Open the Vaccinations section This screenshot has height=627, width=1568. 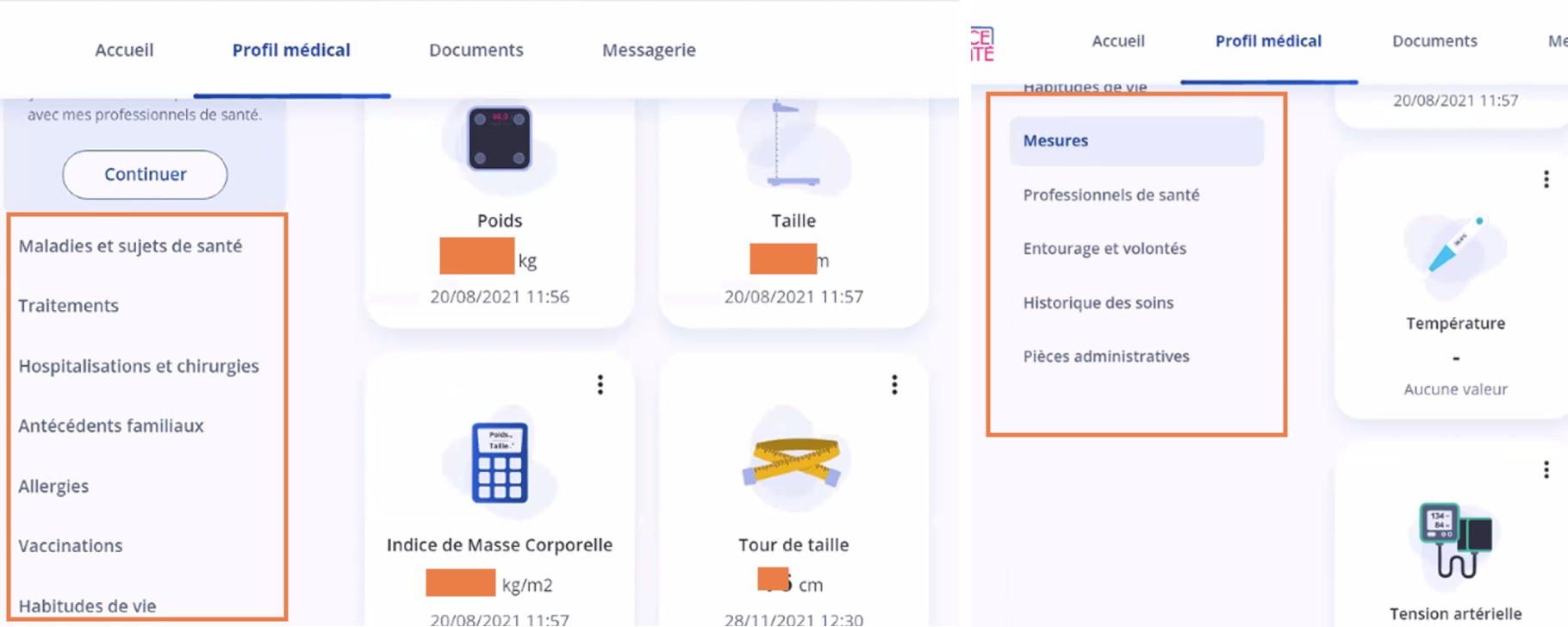pyautogui.click(x=71, y=546)
